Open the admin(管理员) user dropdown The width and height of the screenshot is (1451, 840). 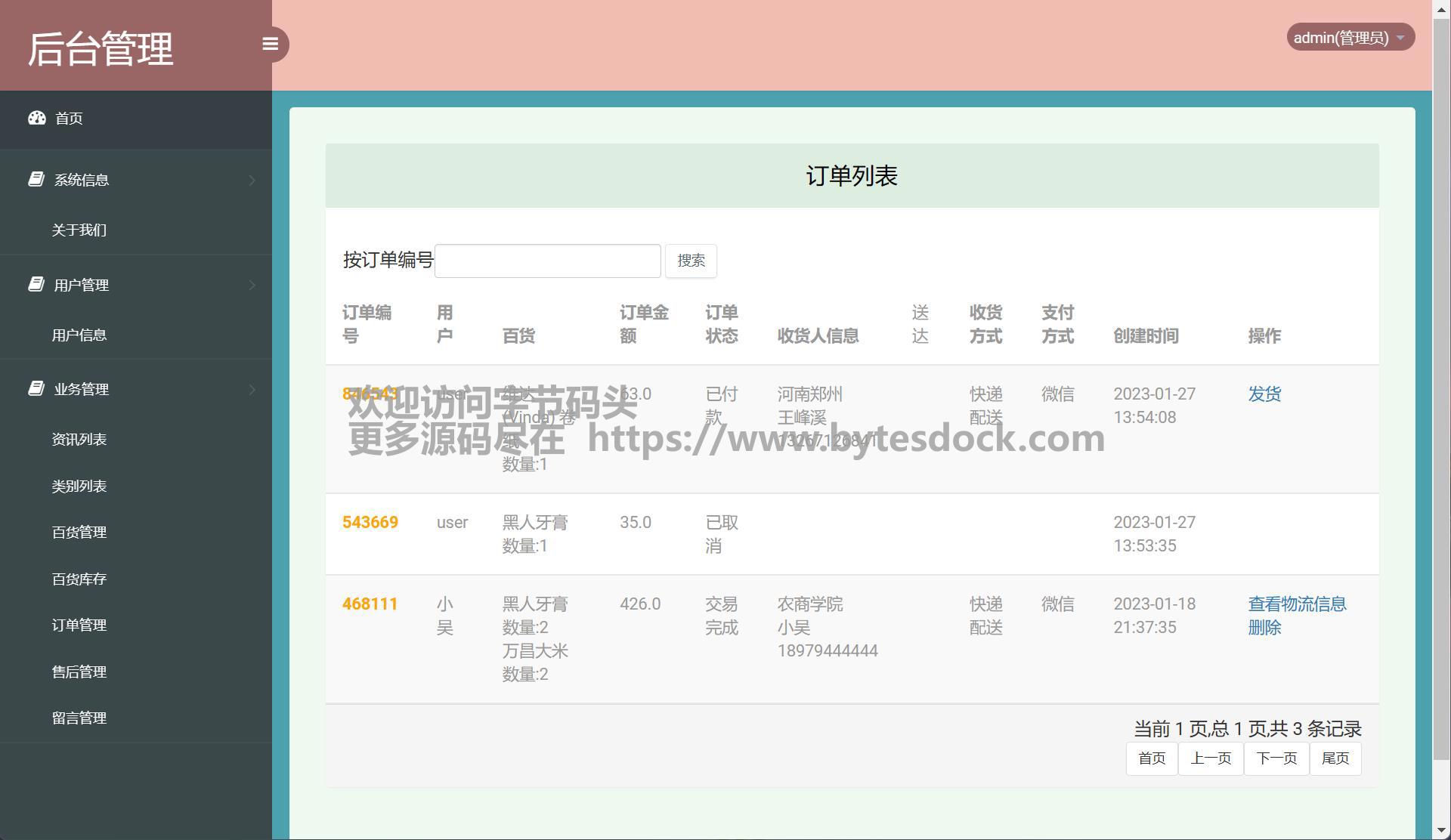[1350, 38]
